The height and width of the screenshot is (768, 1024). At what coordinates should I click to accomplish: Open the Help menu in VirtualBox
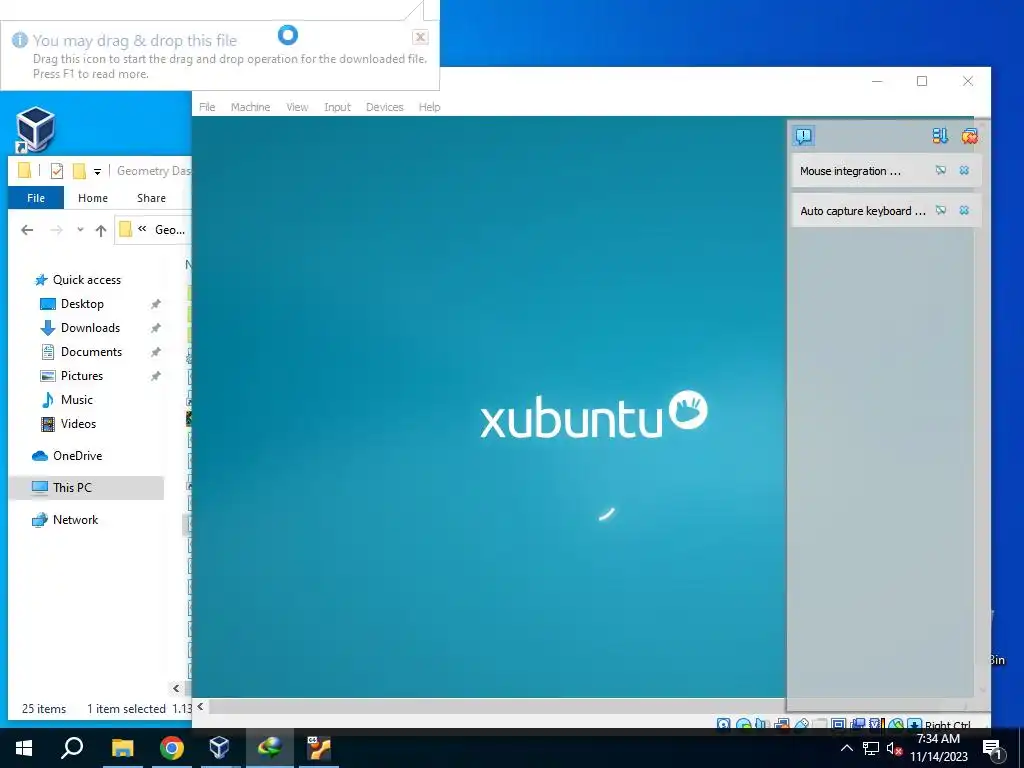point(429,107)
